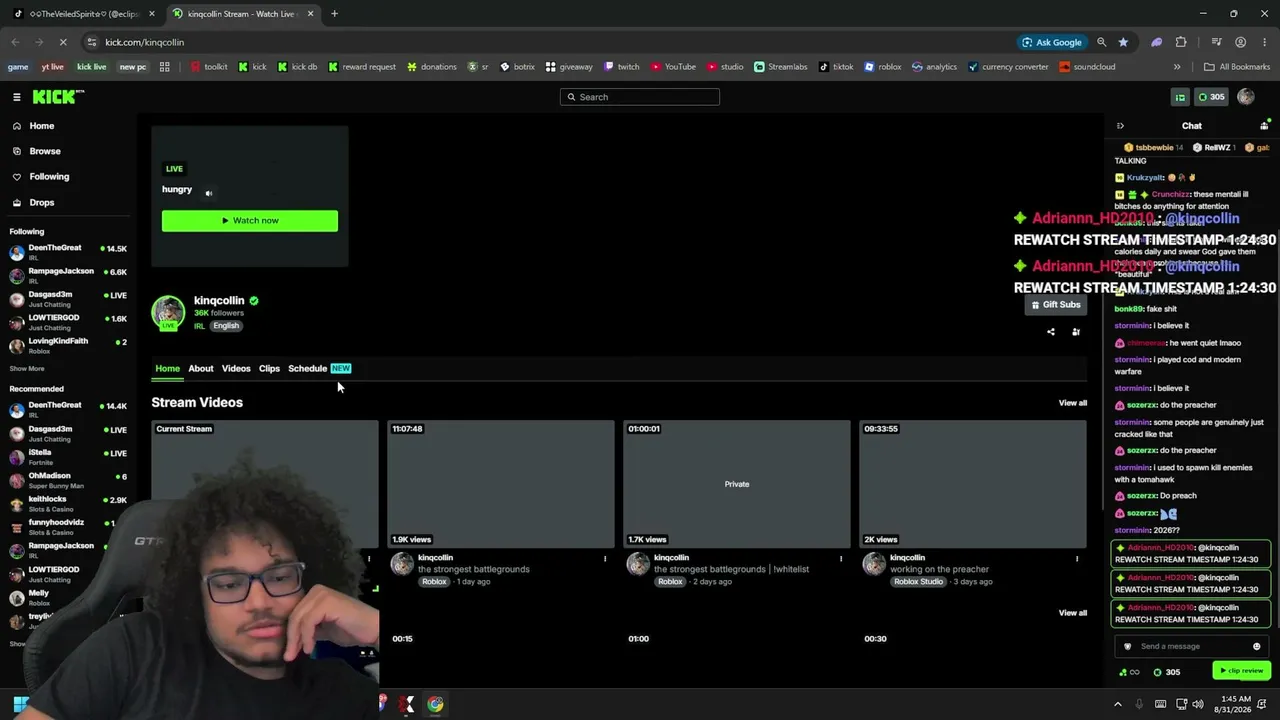Click the Send a message chat box
Screen dimensions: 1280x720
point(1192,647)
